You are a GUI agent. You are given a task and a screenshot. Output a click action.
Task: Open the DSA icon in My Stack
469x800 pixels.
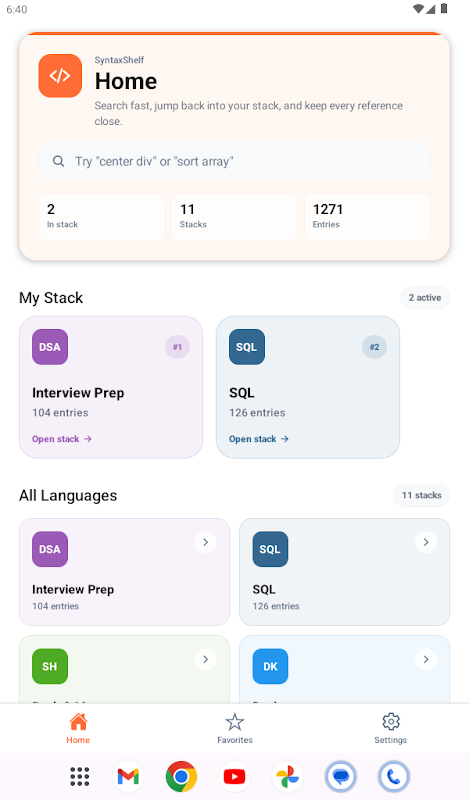[50, 347]
